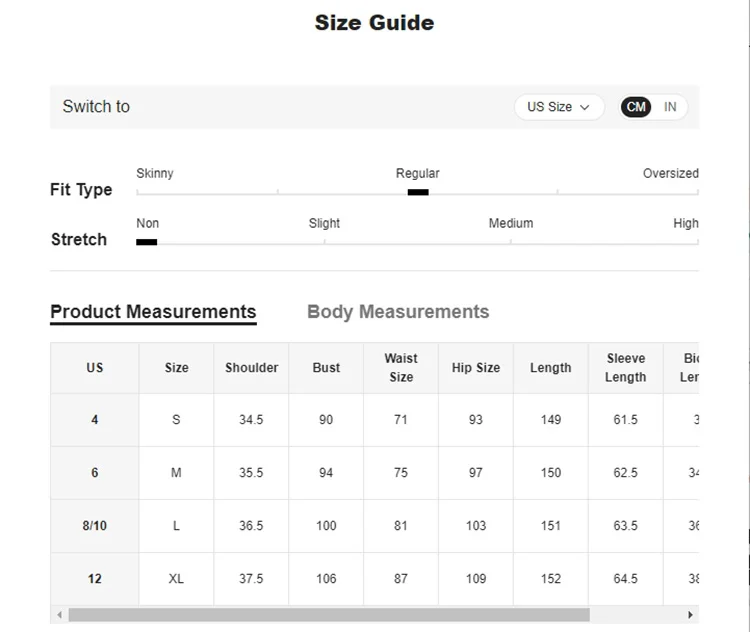The width and height of the screenshot is (750, 632).
Task: Click sleeve length value 61.5
Action: pyautogui.click(x=626, y=420)
